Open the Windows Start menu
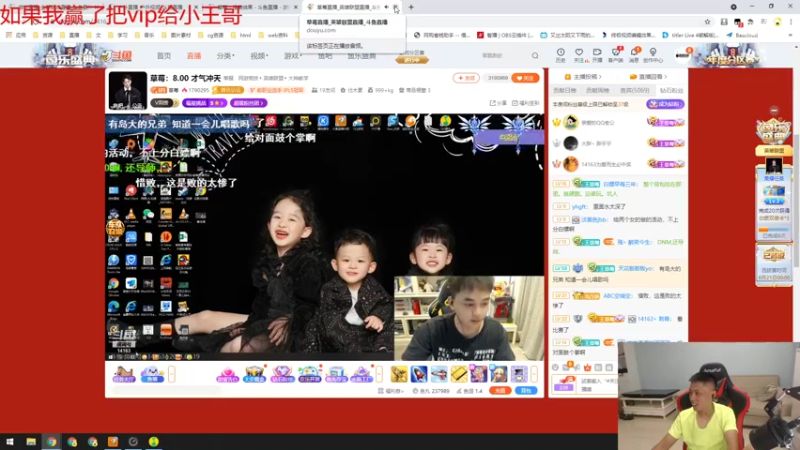Screen dimensions: 800x450 pos(10,441)
